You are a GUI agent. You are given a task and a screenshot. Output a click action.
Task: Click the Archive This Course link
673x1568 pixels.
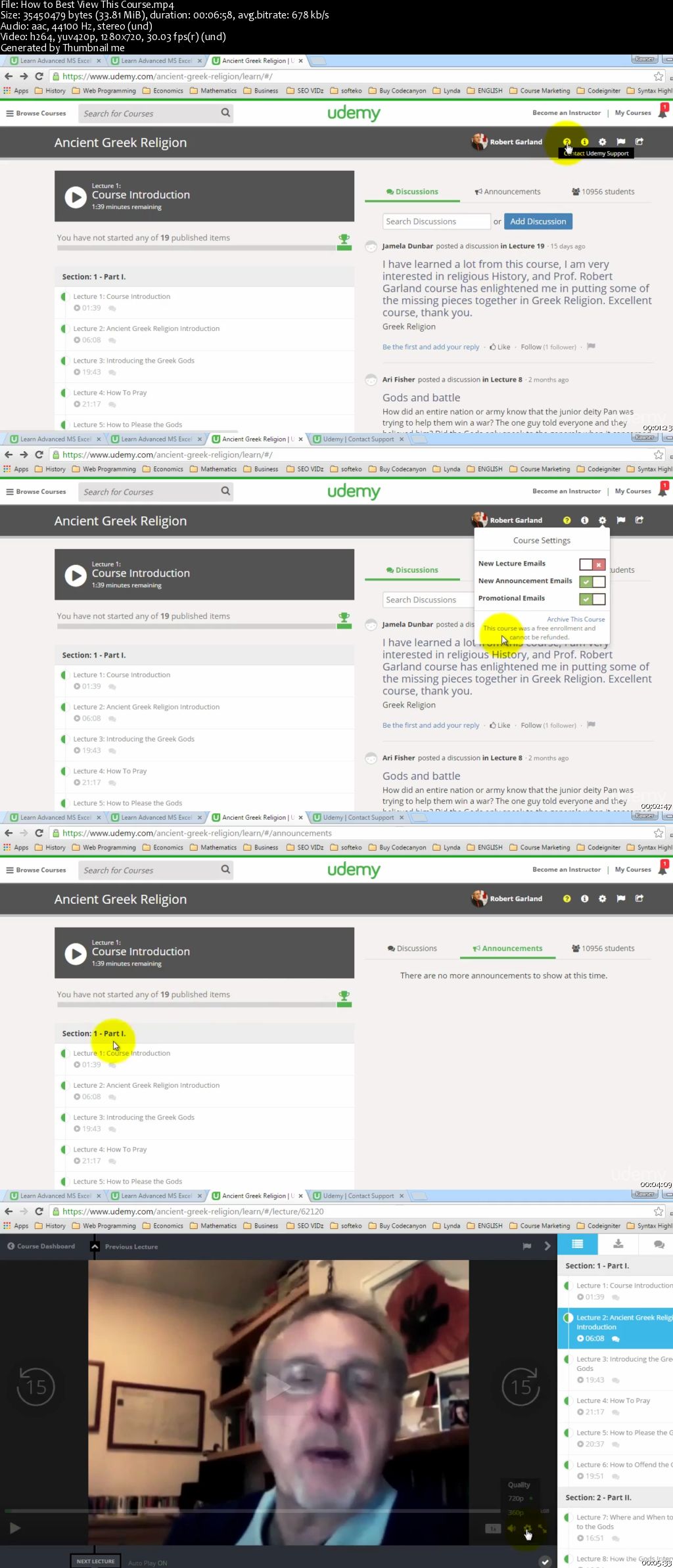point(576,619)
